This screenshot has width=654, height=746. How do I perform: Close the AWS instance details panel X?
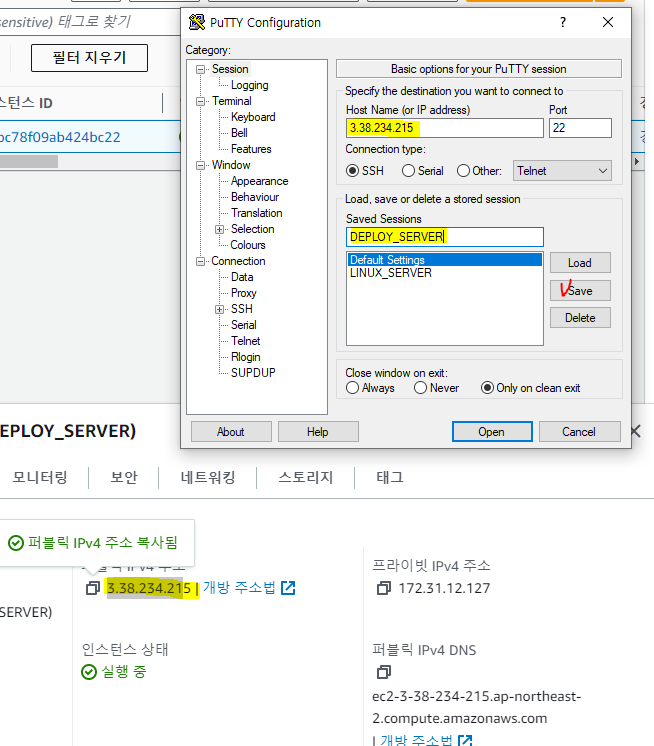coord(635,431)
